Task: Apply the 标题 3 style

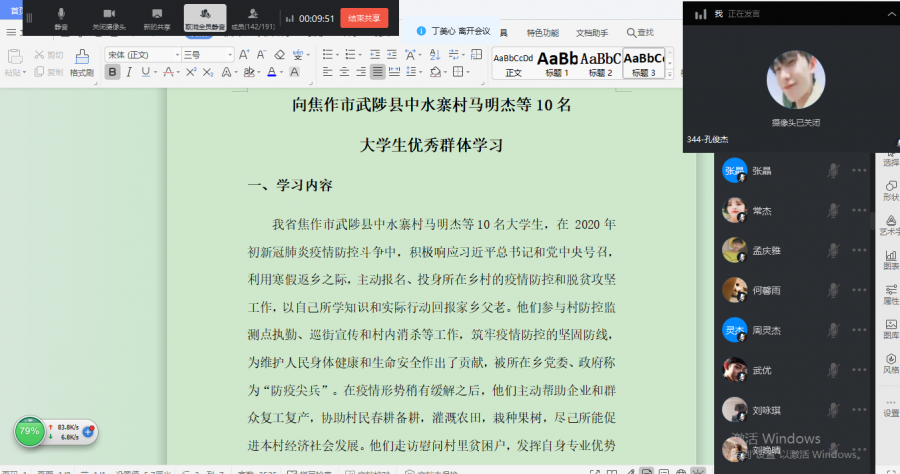Action: 643,64
